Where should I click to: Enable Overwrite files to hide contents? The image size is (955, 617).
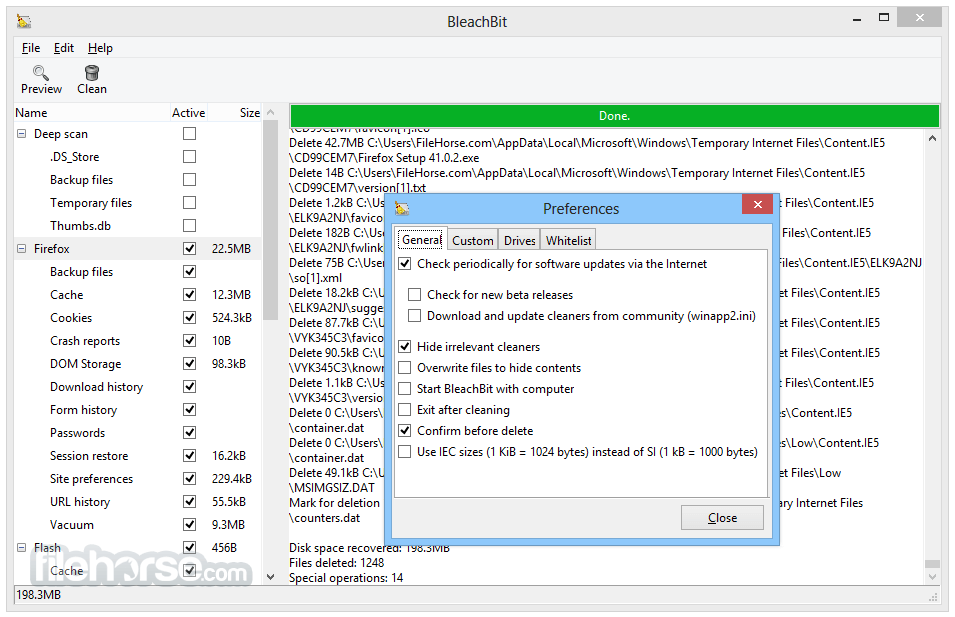pos(404,368)
